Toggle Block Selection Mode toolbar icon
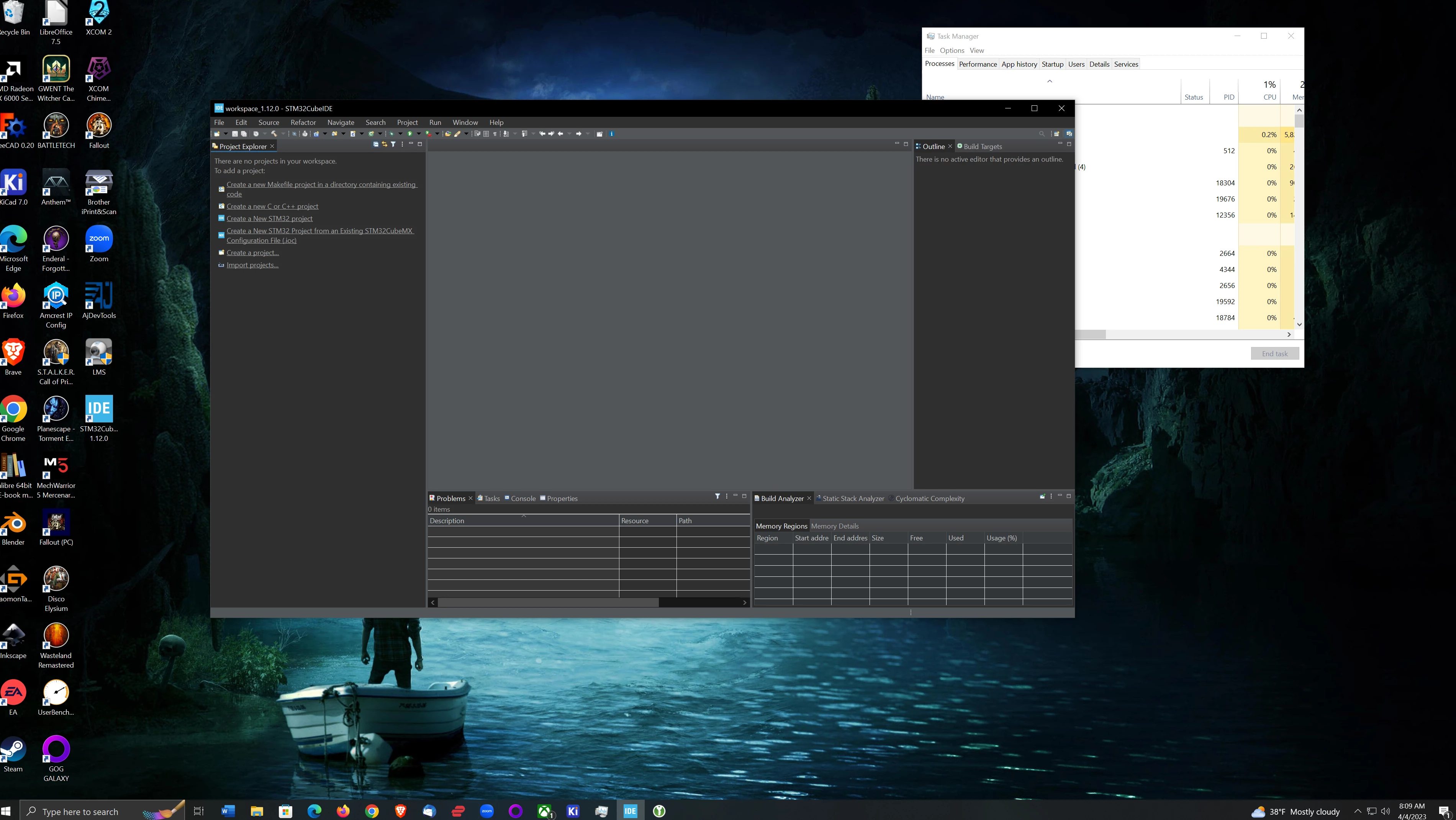1456x820 pixels. pyautogui.click(x=486, y=134)
